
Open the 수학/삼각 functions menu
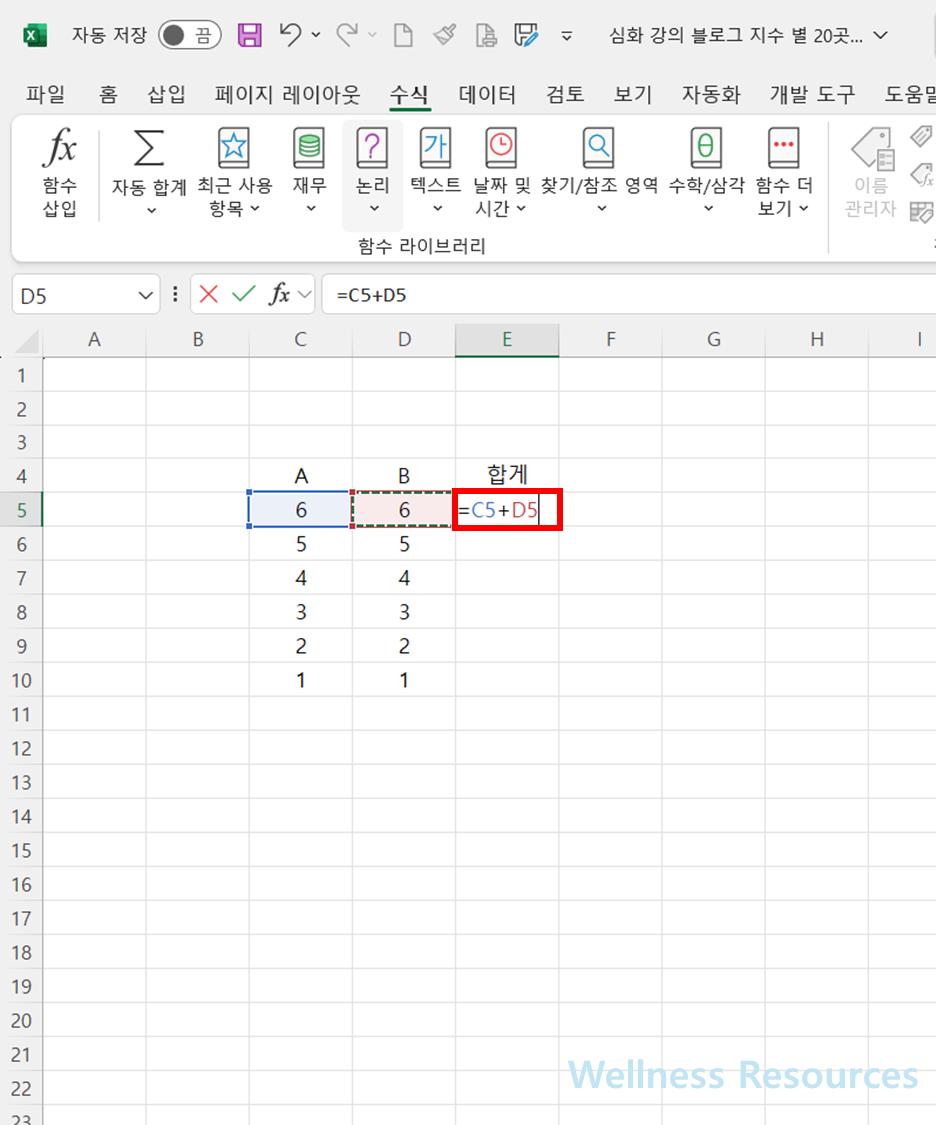coord(707,172)
